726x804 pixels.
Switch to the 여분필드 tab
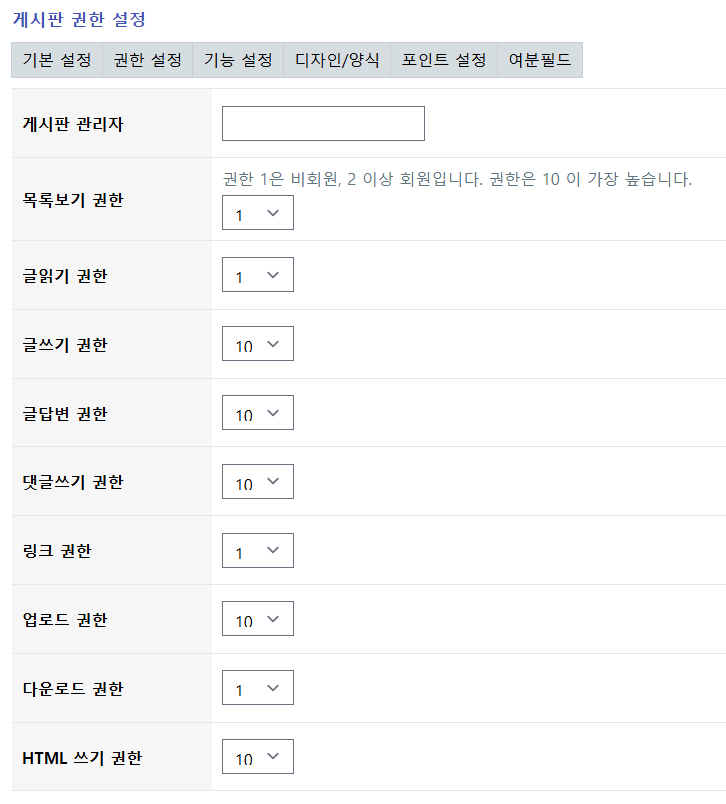tap(540, 60)
